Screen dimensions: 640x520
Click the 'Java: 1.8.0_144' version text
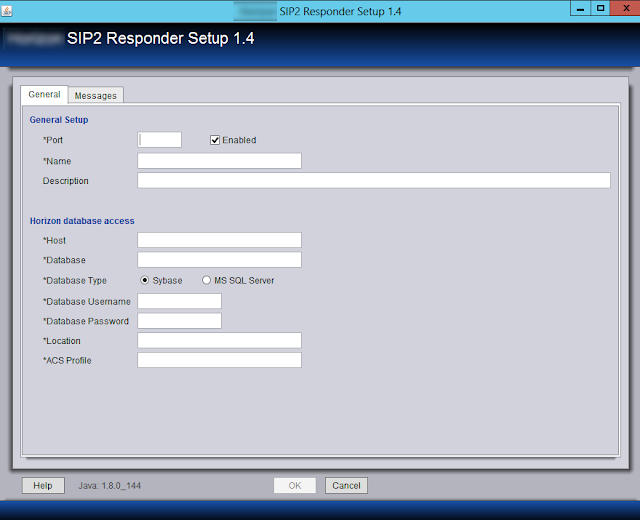[109, 486]
